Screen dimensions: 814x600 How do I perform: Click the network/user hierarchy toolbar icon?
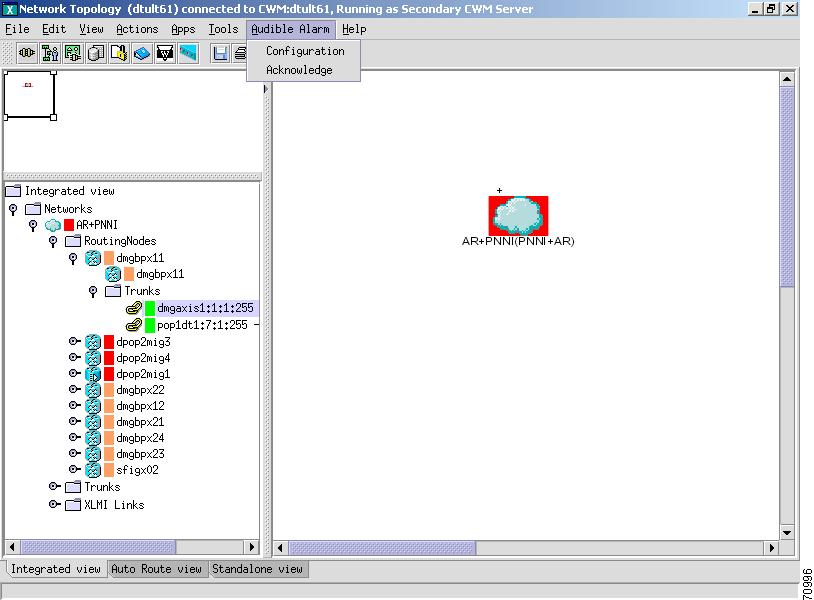50,53
